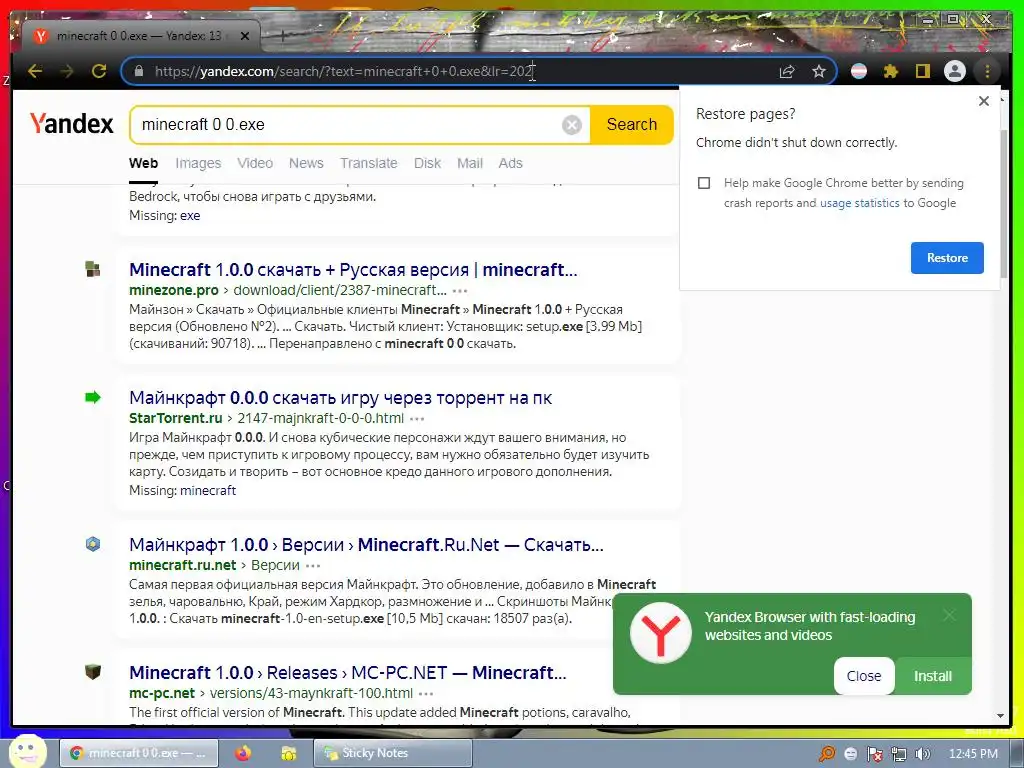Image resolution: width=1024 pixels, height=768 pixels.
Task: Bookmark this page with the star icon
Action: (819, 71)
